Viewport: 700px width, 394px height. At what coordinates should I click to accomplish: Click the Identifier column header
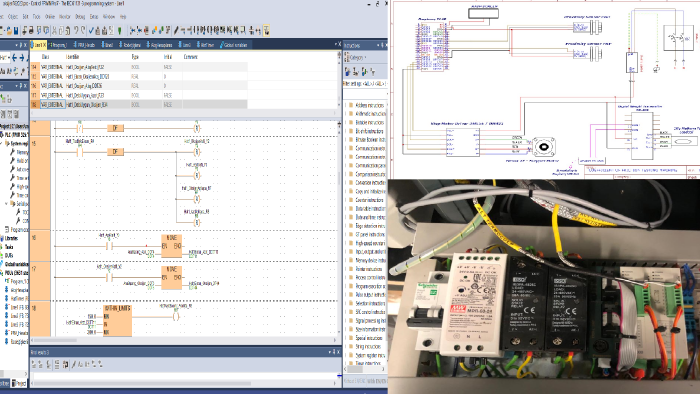point(73,57)
